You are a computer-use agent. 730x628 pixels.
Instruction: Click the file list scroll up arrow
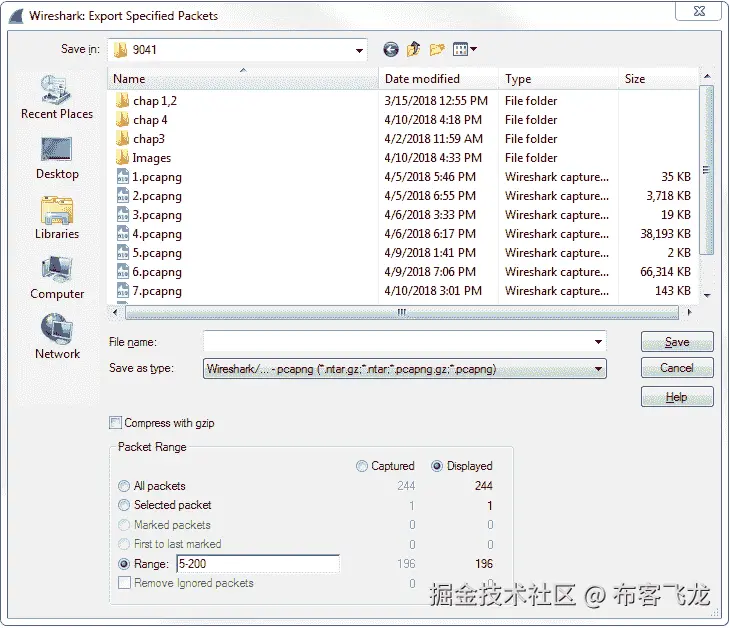(707, 76)
